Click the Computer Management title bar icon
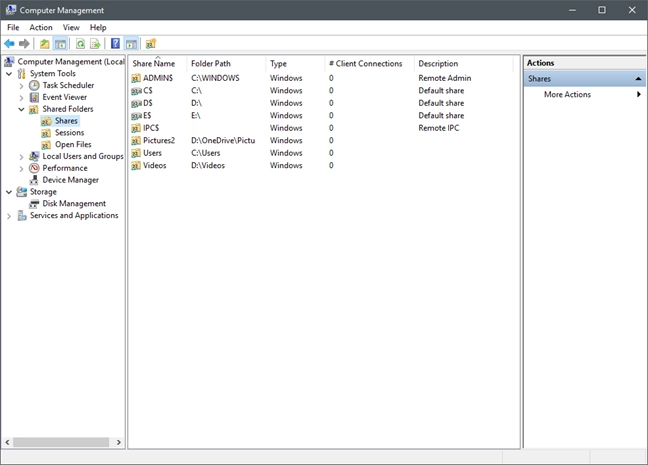 tap(11, 10)
